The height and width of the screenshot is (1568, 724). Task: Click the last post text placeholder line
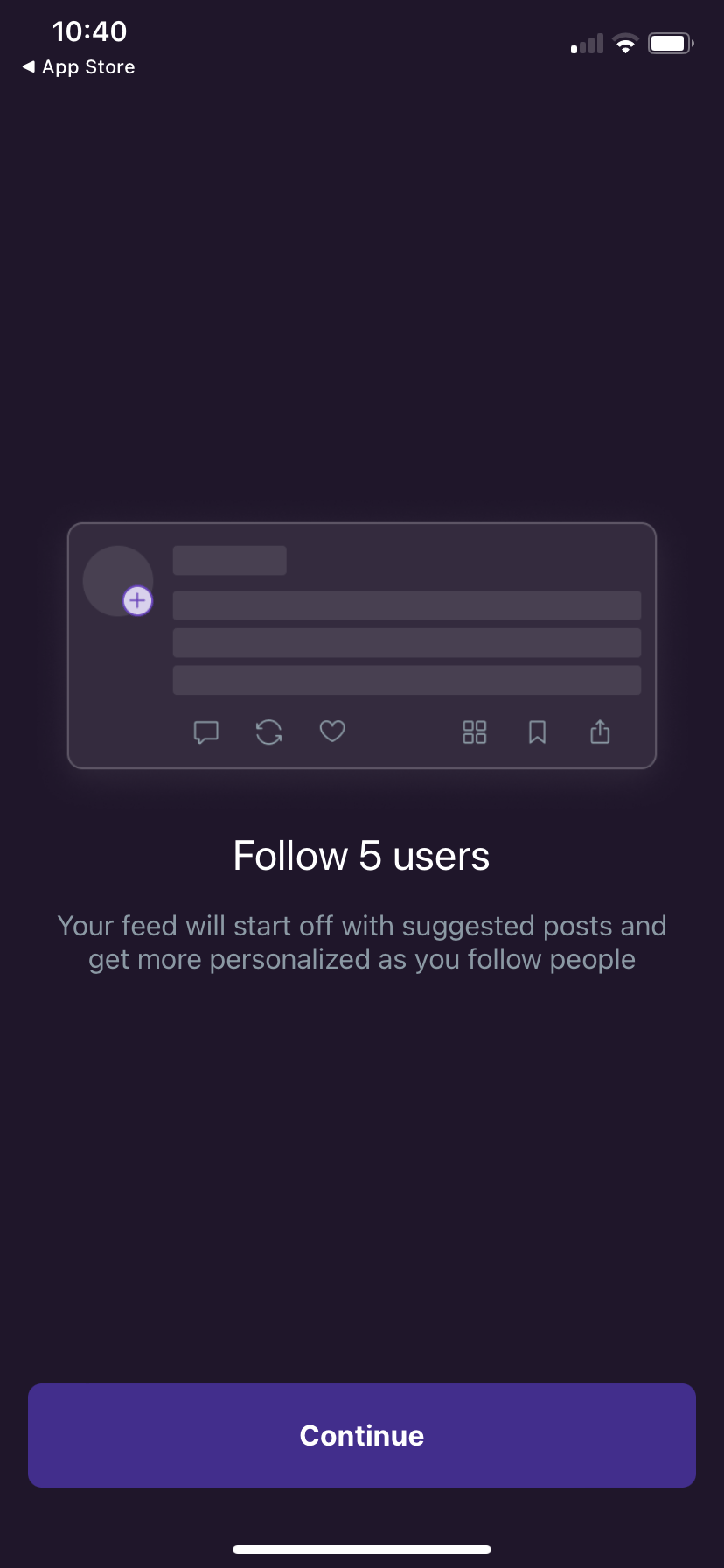tap(407, 680)
